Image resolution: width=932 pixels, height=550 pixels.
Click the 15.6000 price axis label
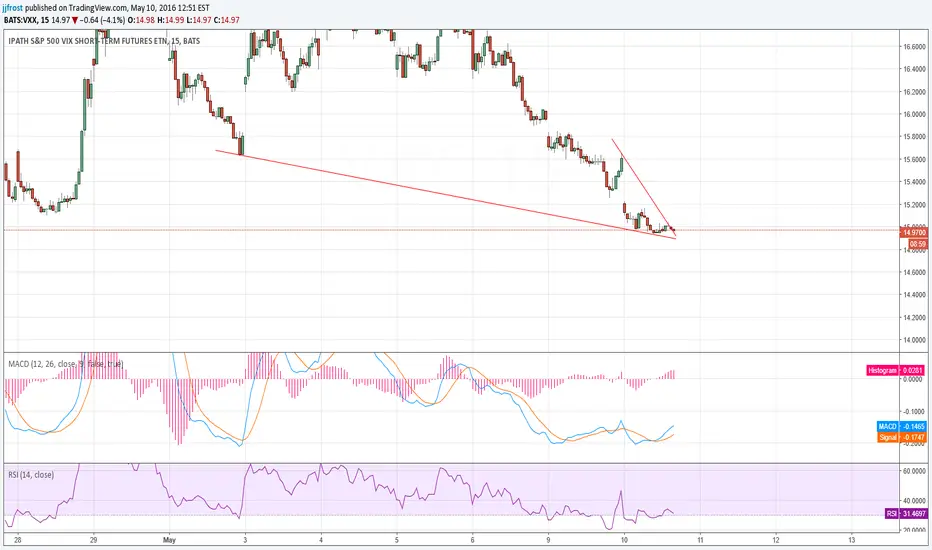pos(914,159)
